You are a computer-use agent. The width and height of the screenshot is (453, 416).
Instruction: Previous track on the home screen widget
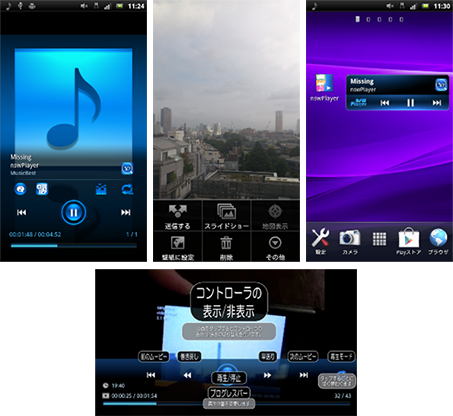385,103
